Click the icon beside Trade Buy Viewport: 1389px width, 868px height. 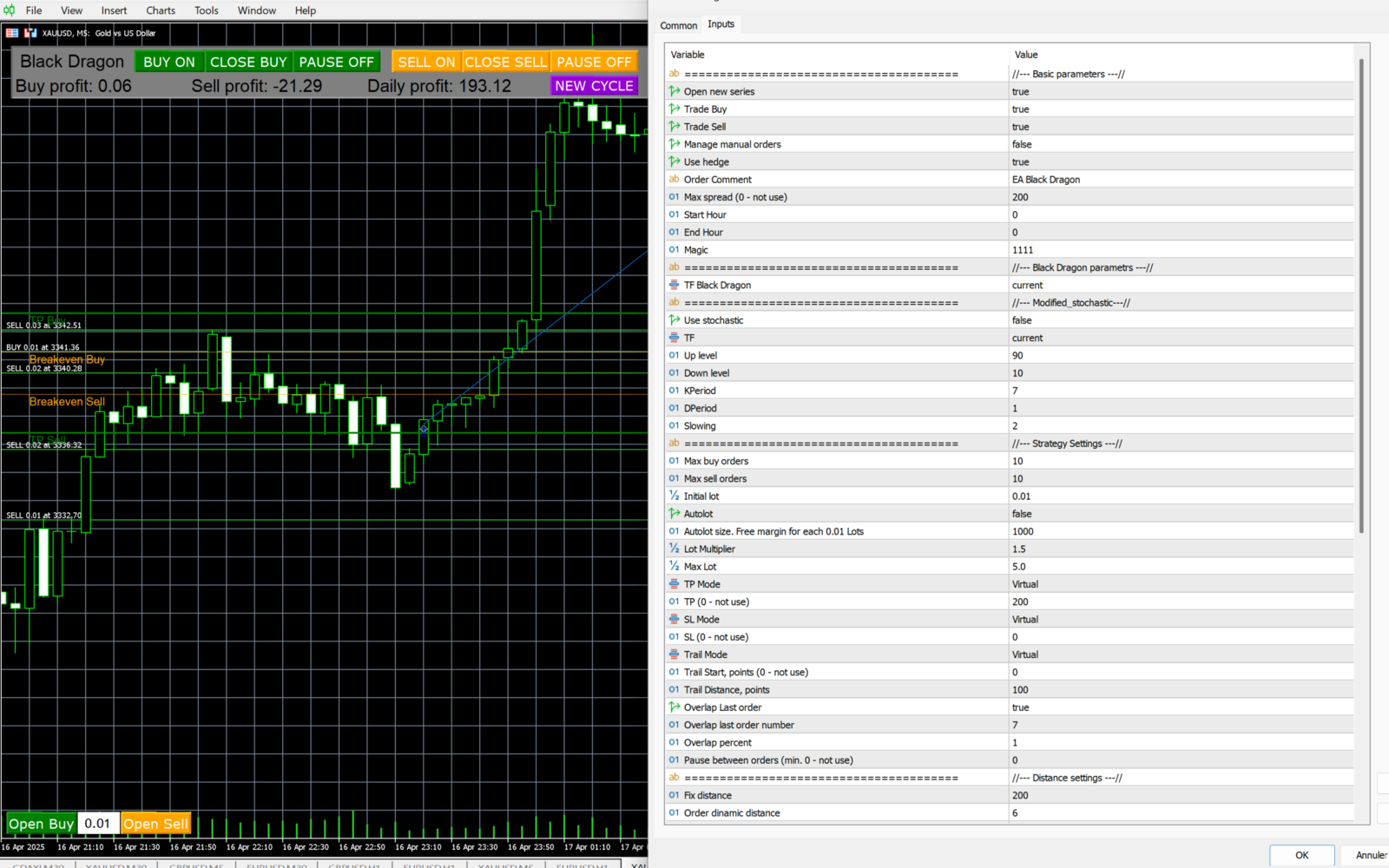coord(675,108)
